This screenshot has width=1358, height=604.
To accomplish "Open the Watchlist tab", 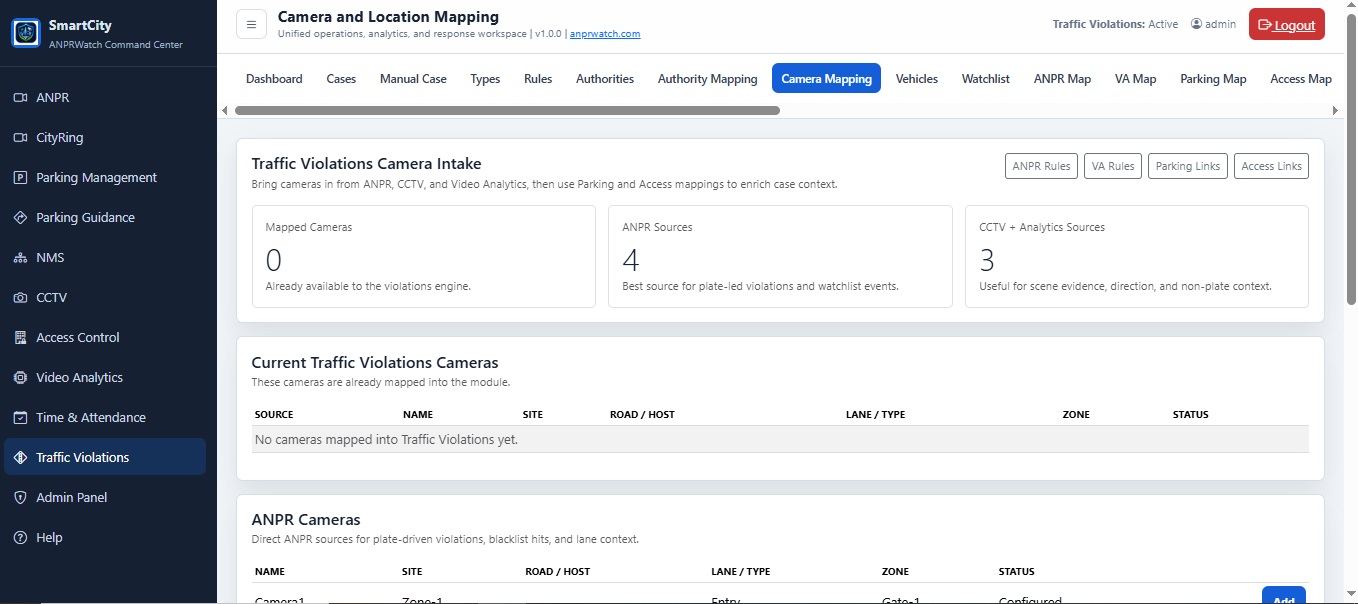I will click(x=986, y=79).
